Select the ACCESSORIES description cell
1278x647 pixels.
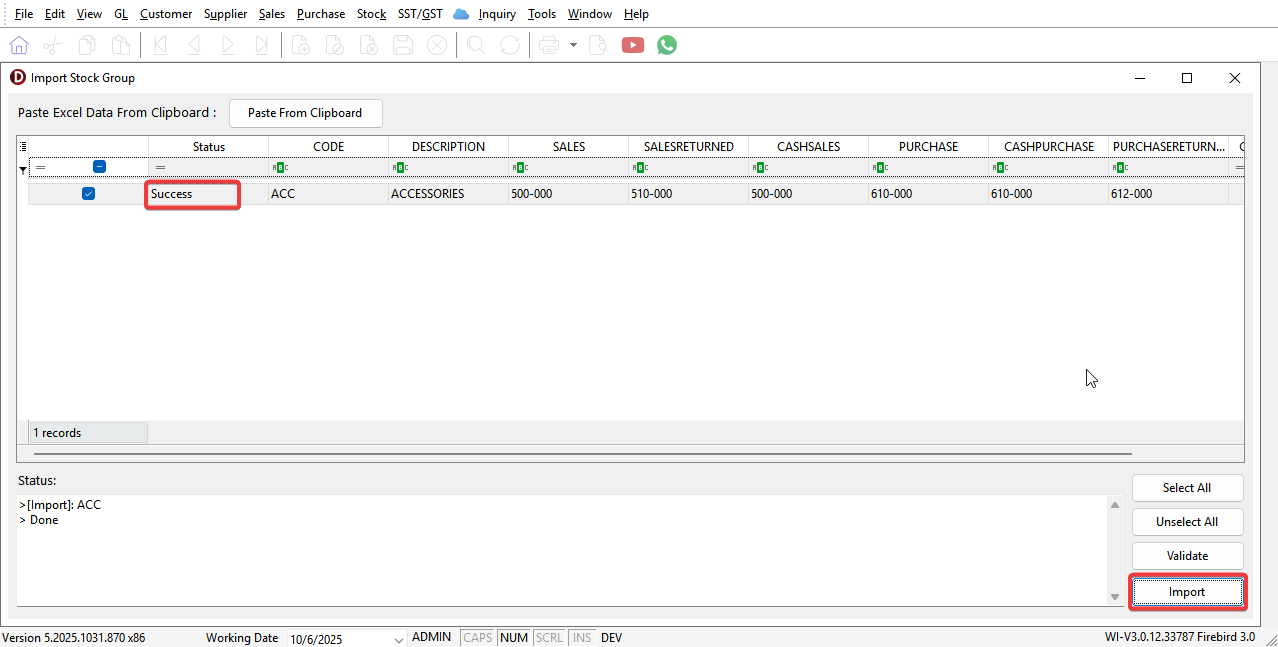448,194
